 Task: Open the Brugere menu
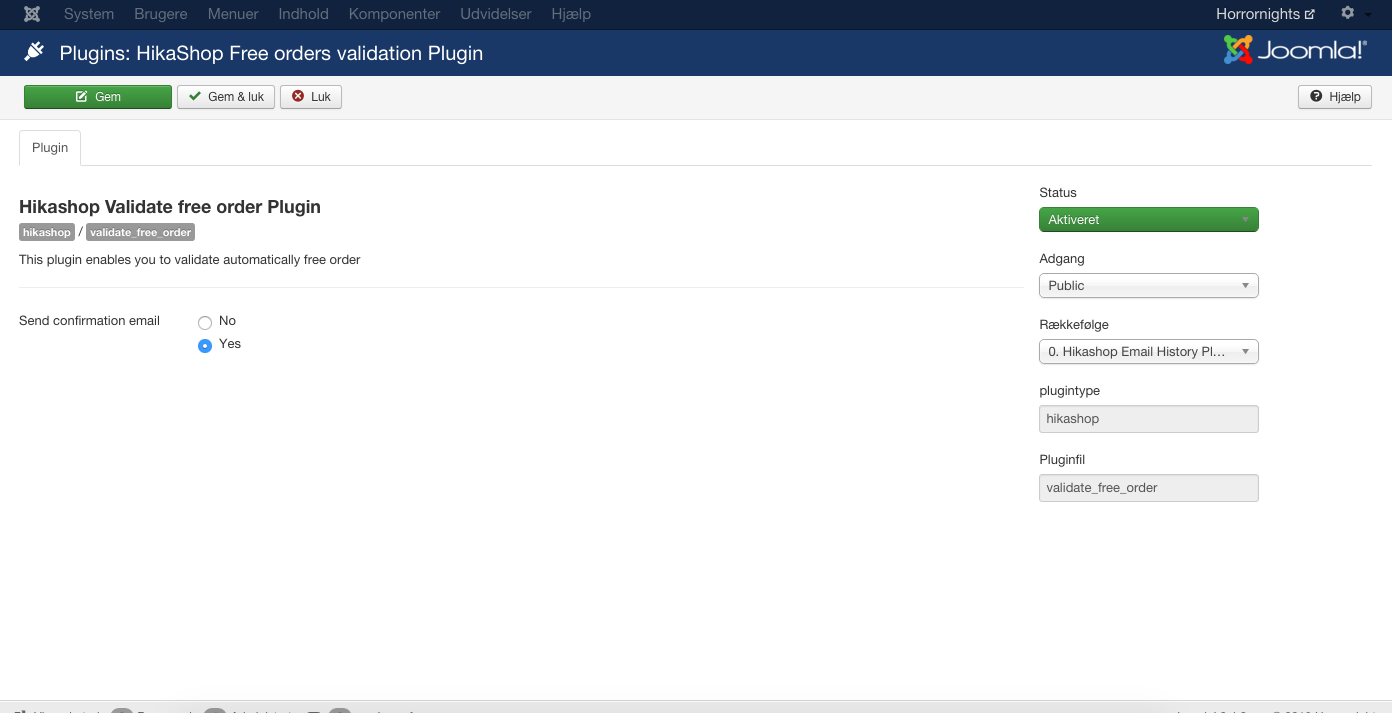pyautogui.click(x=161, y=14)
